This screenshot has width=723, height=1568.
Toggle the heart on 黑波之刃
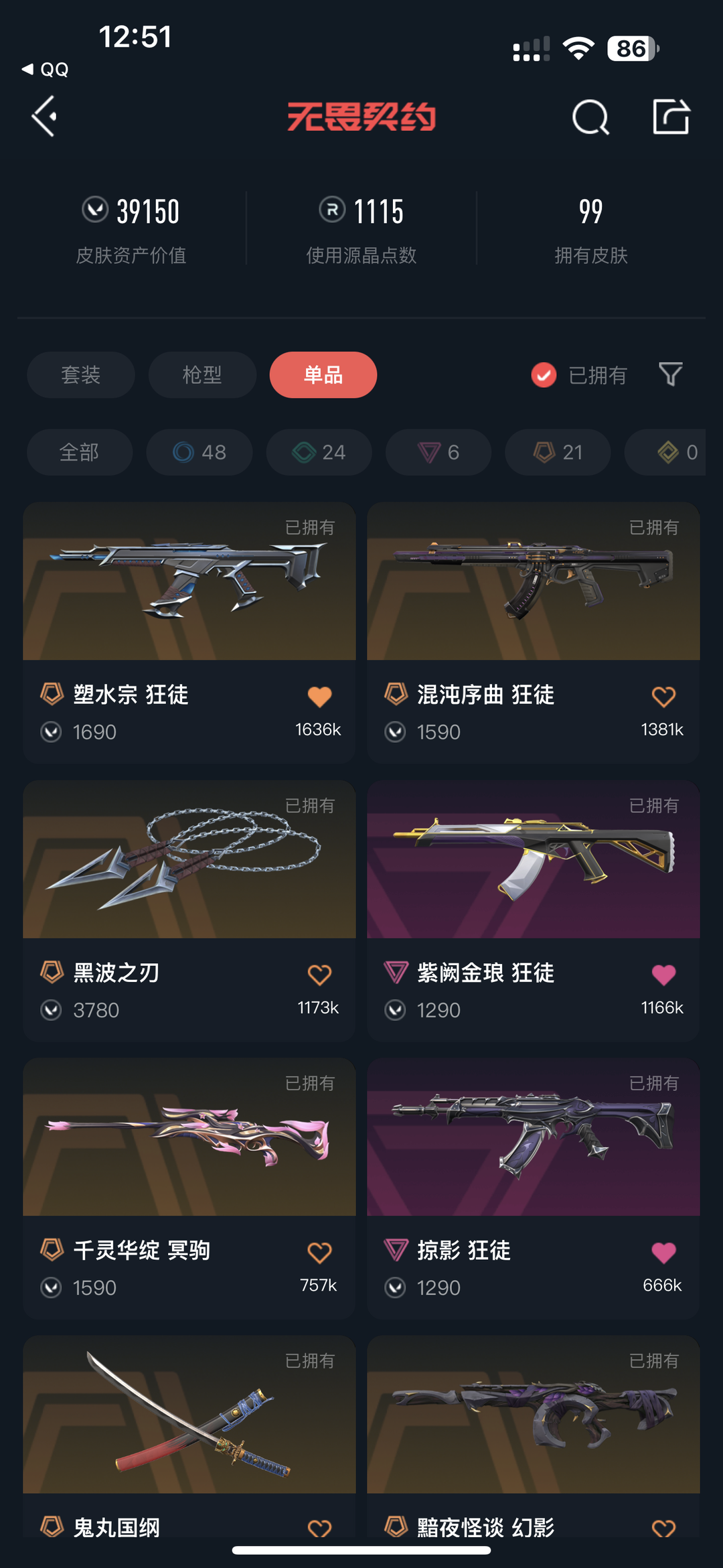(x=319, y=975)
